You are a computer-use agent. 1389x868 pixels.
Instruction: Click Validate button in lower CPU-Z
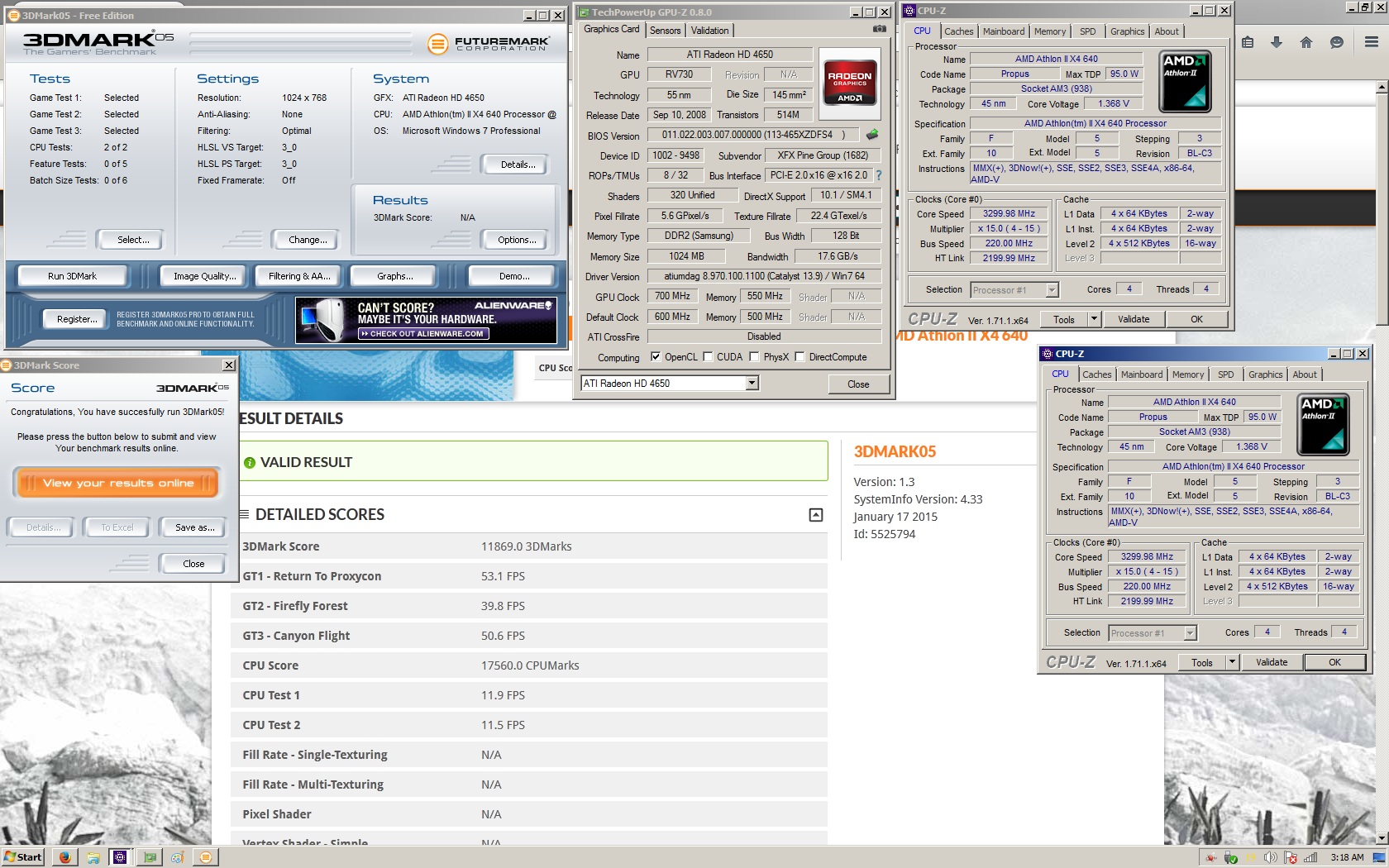1272,662
